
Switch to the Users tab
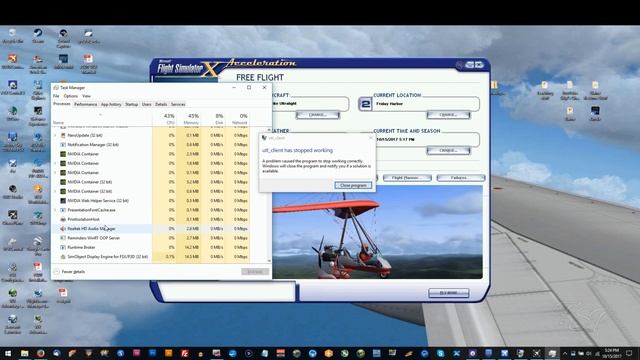pos(147,104)
